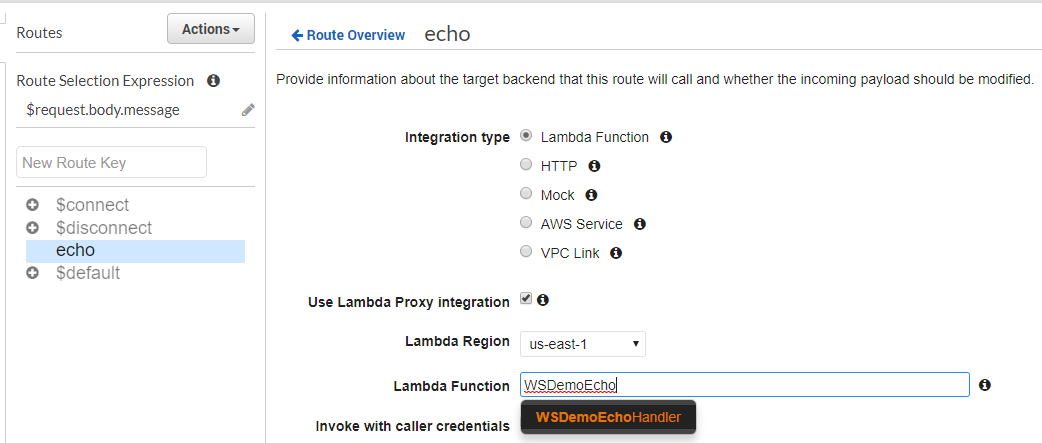1042x443 pixels.
Task: Click info icon beside VPC Link option
Action: coord(616,253)
